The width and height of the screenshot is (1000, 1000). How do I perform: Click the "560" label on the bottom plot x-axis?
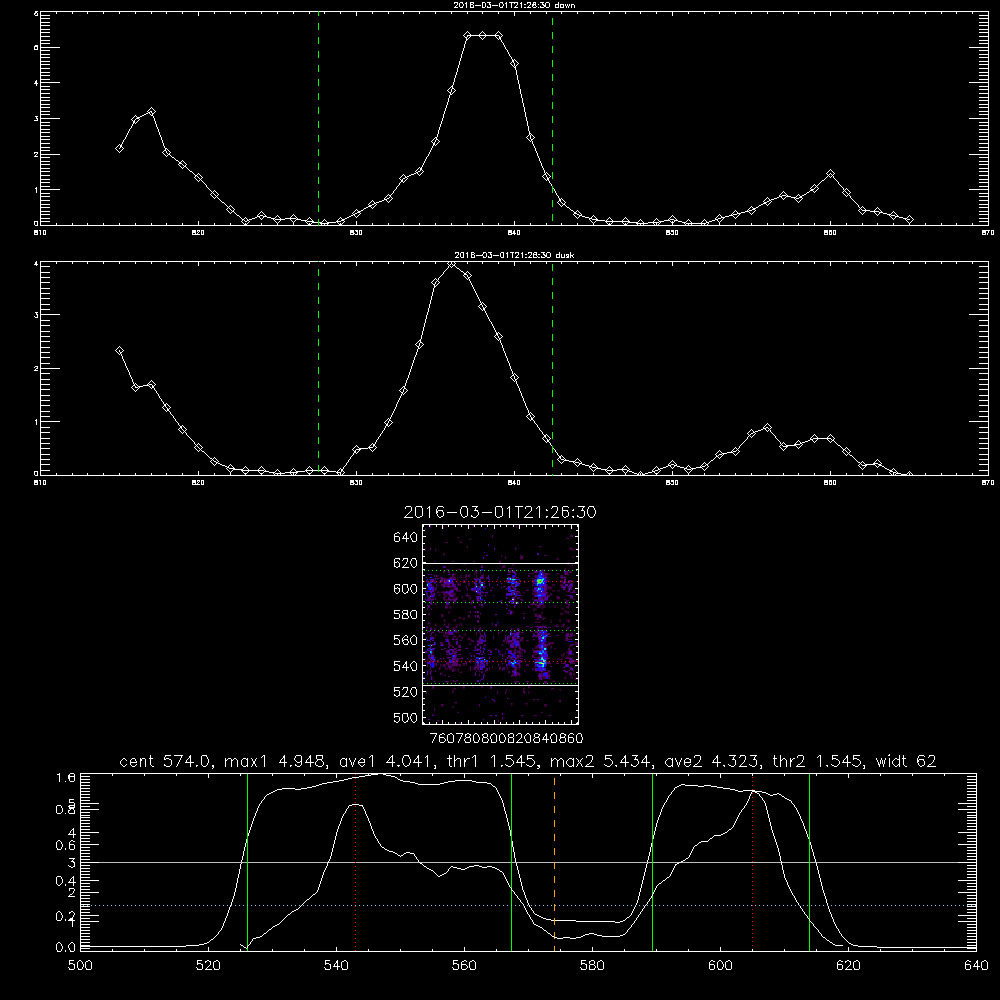[464, 966]
